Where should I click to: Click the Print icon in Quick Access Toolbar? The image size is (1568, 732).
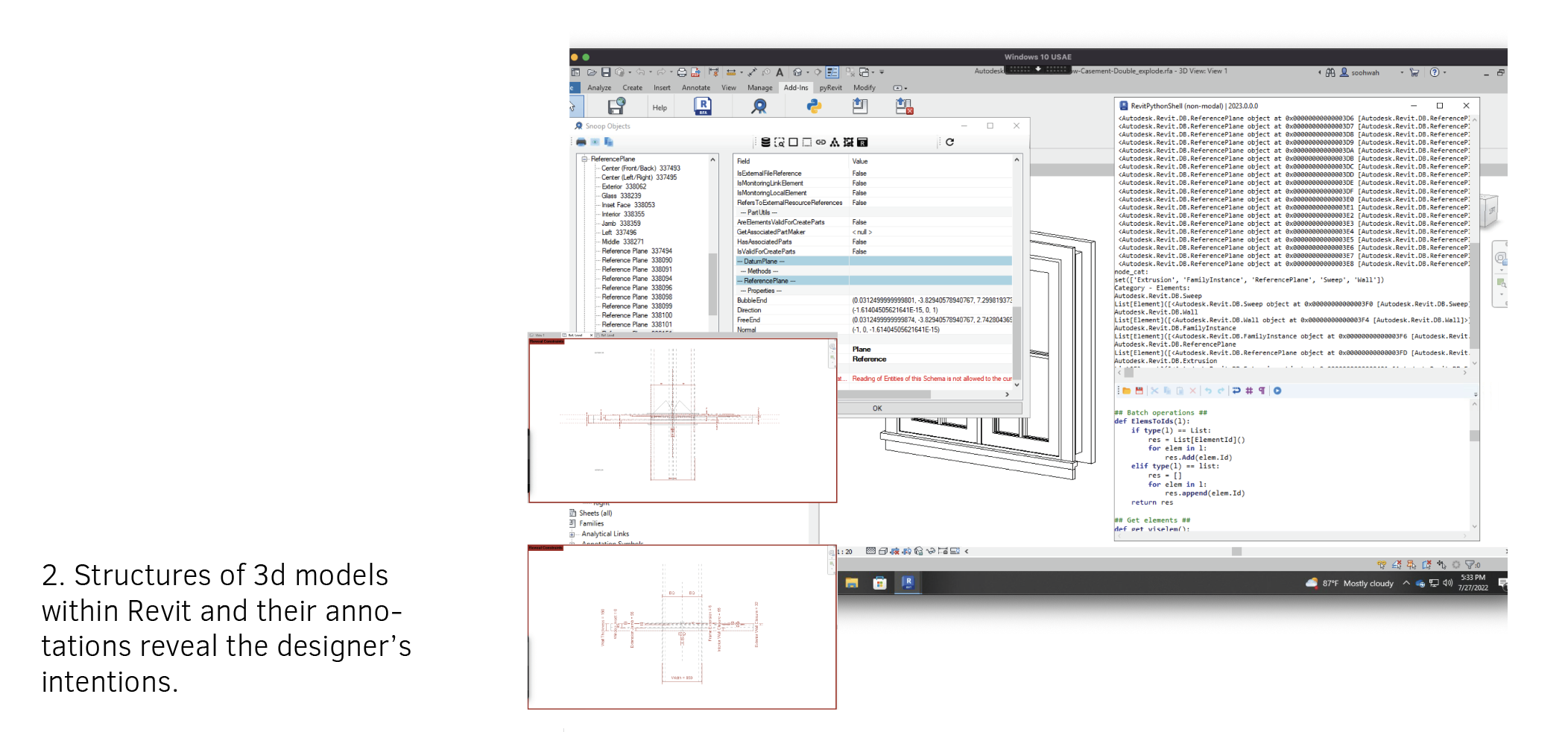click(682, 72)
